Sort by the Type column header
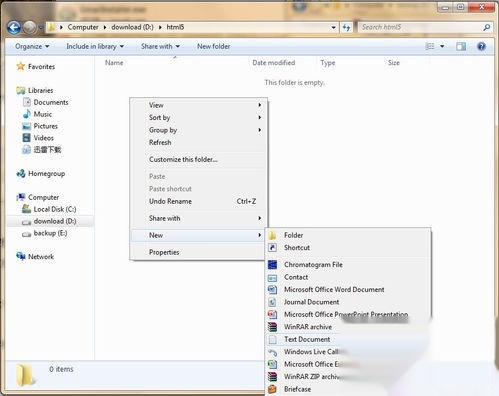The width and height of the screenshot is (499, 396). pos(328,63)
